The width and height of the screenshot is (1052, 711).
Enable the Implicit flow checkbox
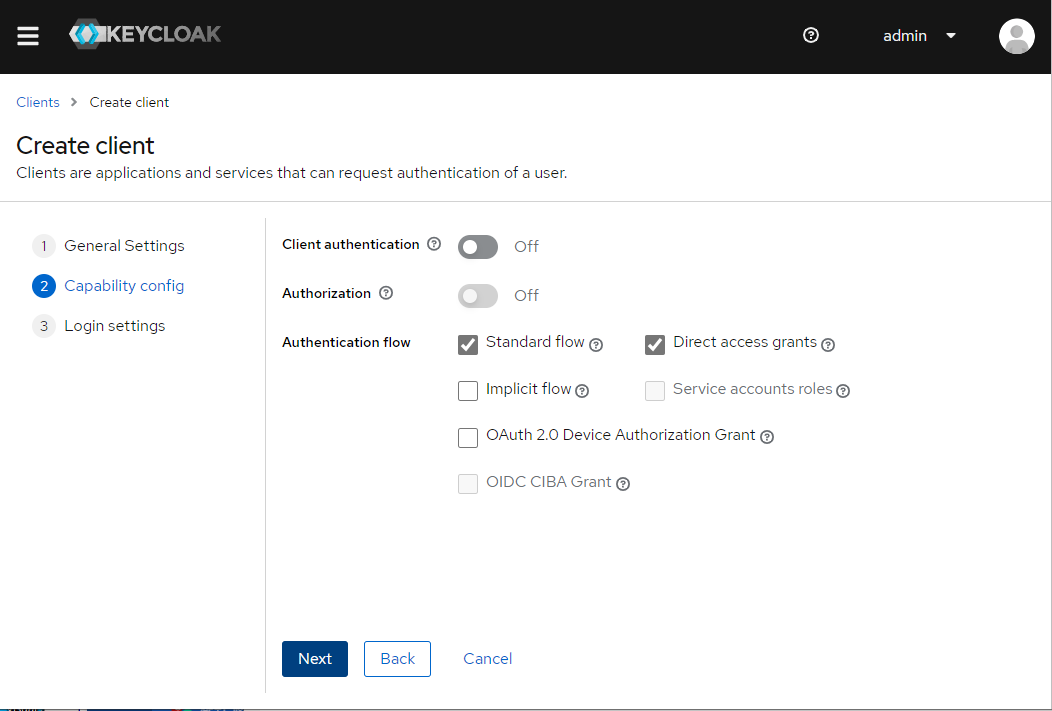click(468, 391)
